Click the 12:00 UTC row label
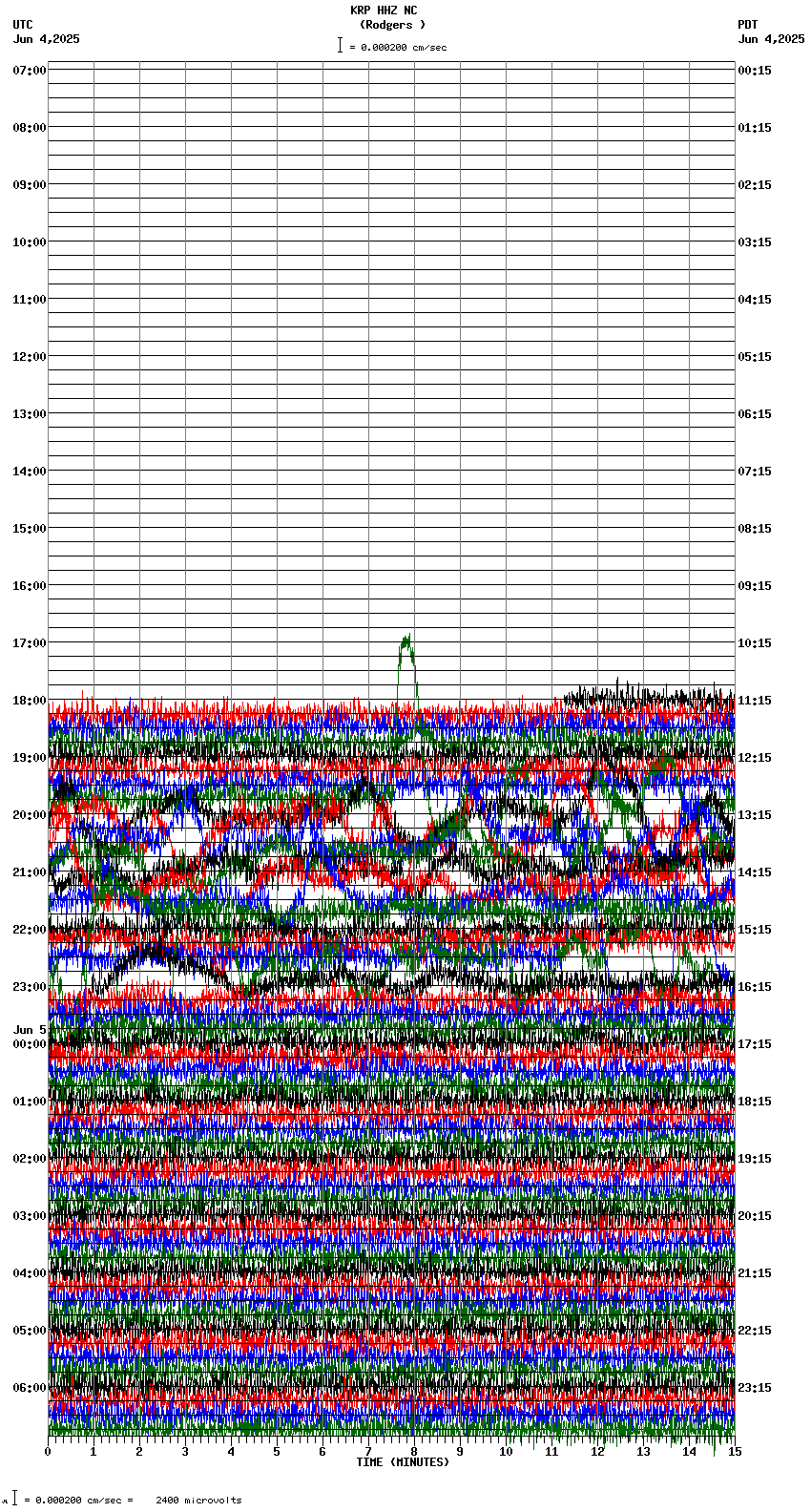Screen dimensions: 811x1512 (x=30, y=357)
